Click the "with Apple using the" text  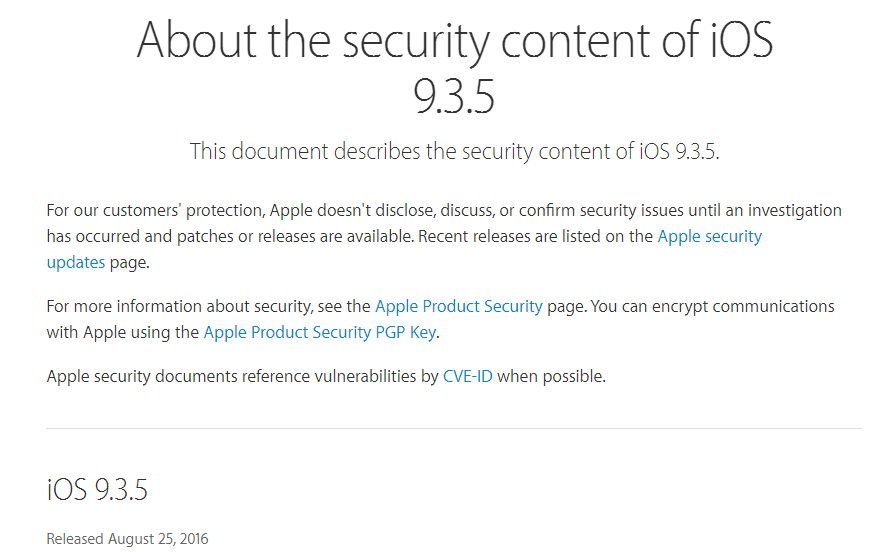pos(123,333)
